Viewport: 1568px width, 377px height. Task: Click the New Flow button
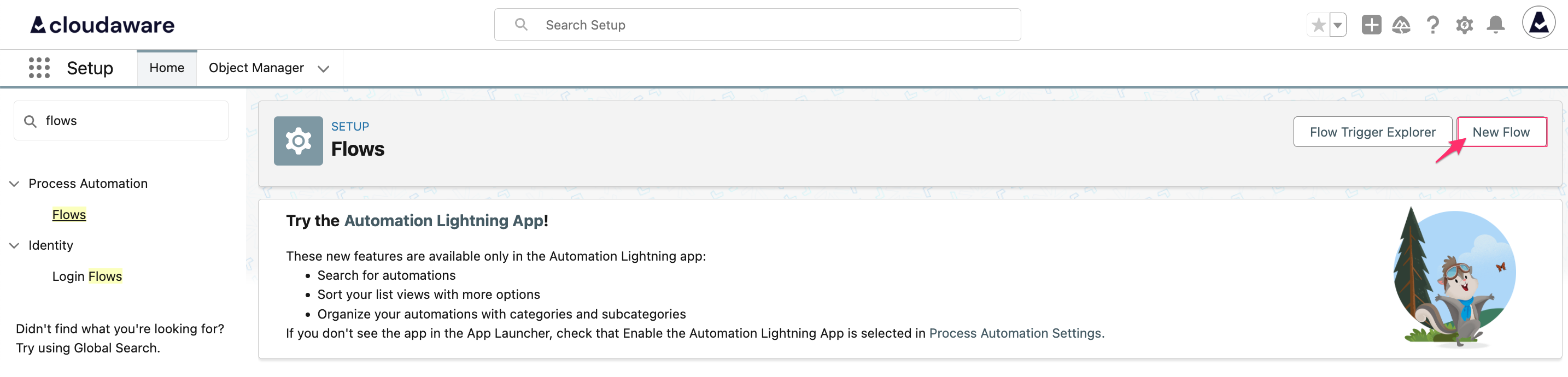1501,131
